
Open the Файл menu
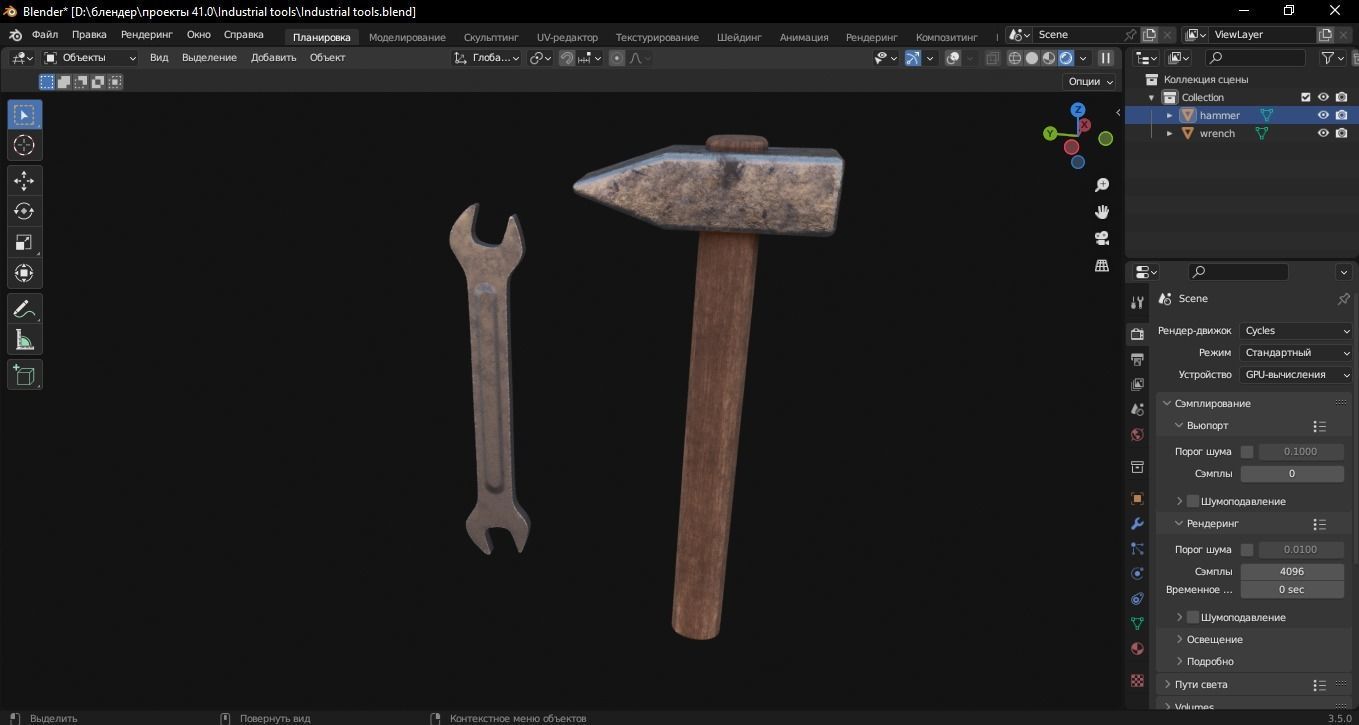click(45, 35)
